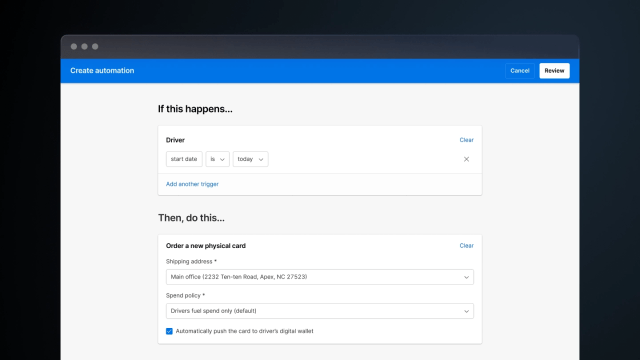This screenshot has width=640, height=360.
Task: Open the 'today' value dropdown
Action: [x=251, y=159]
